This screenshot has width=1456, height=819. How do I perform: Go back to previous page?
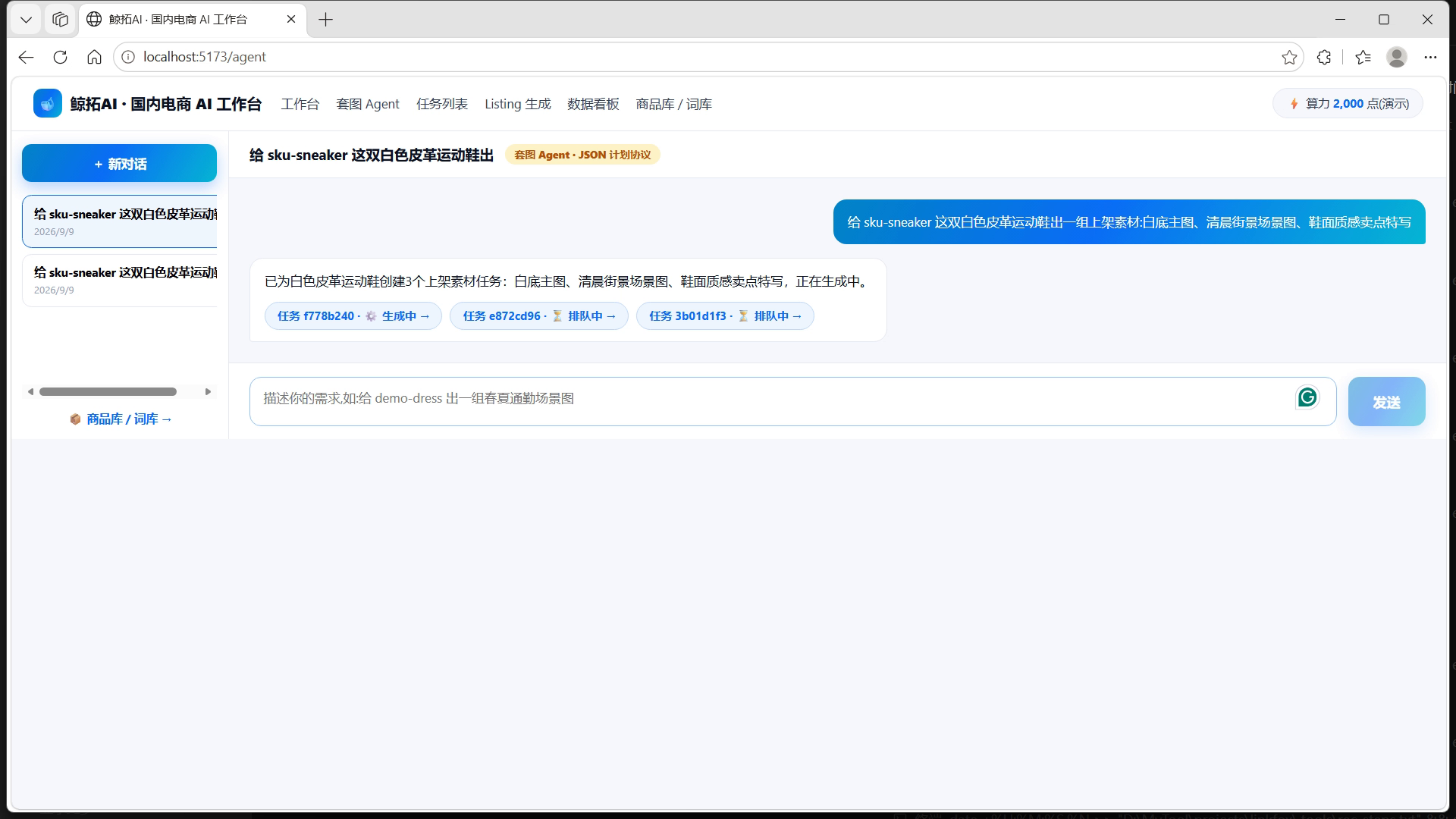click(26, 57)
